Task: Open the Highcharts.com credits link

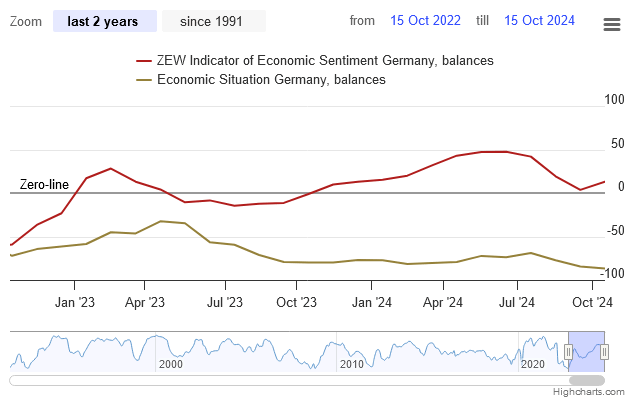Action: click(599, 392)
